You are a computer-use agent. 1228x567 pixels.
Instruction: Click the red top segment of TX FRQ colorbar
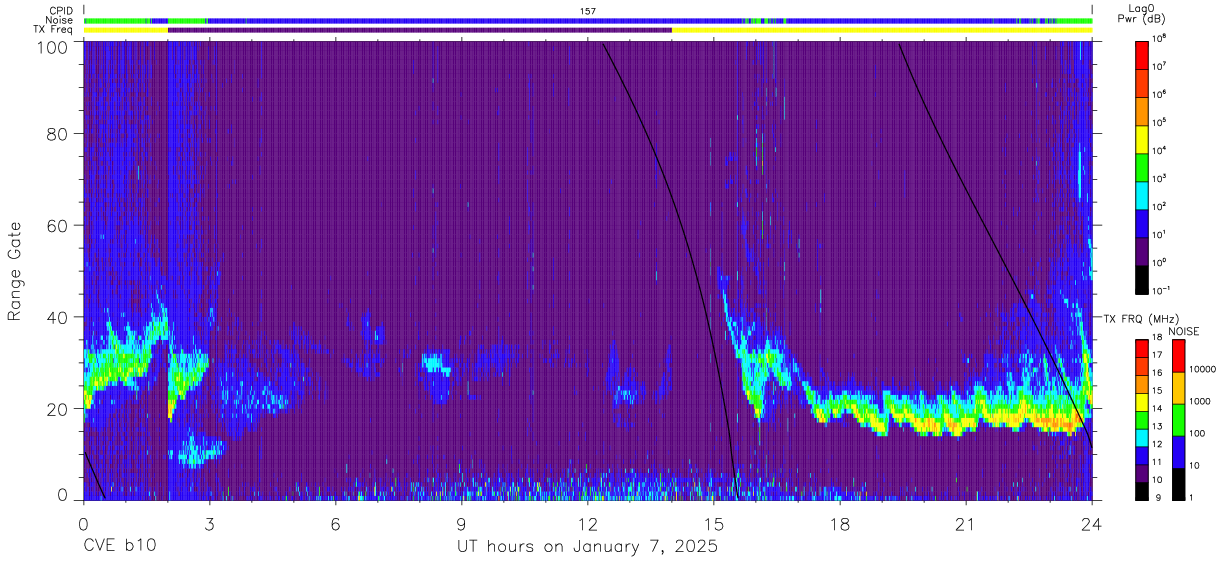pos(1143,349)
